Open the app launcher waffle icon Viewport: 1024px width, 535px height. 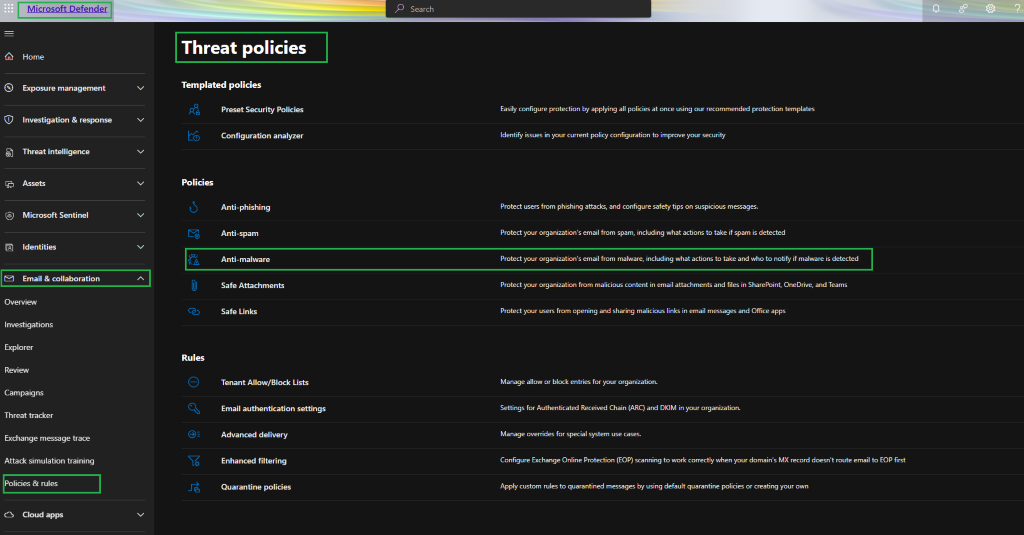(x=8, y=8)
